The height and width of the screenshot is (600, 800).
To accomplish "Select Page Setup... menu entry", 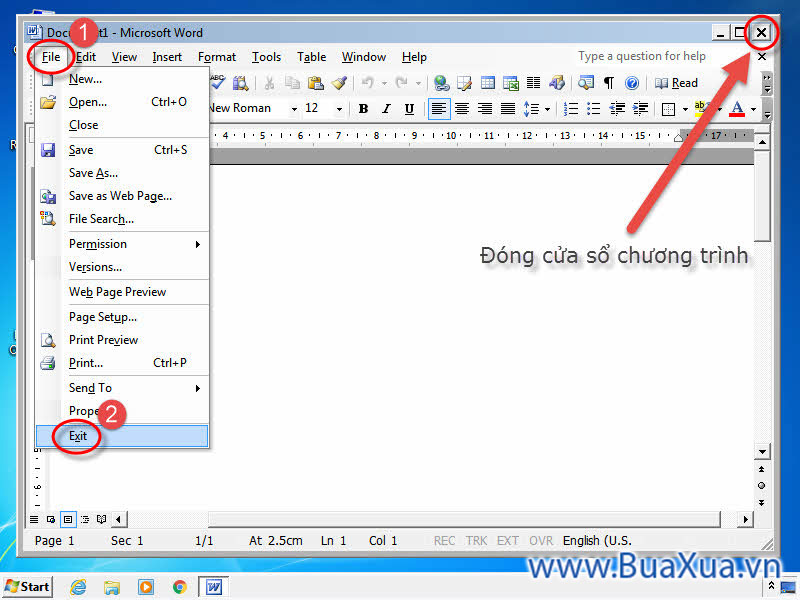I will 122,317.
